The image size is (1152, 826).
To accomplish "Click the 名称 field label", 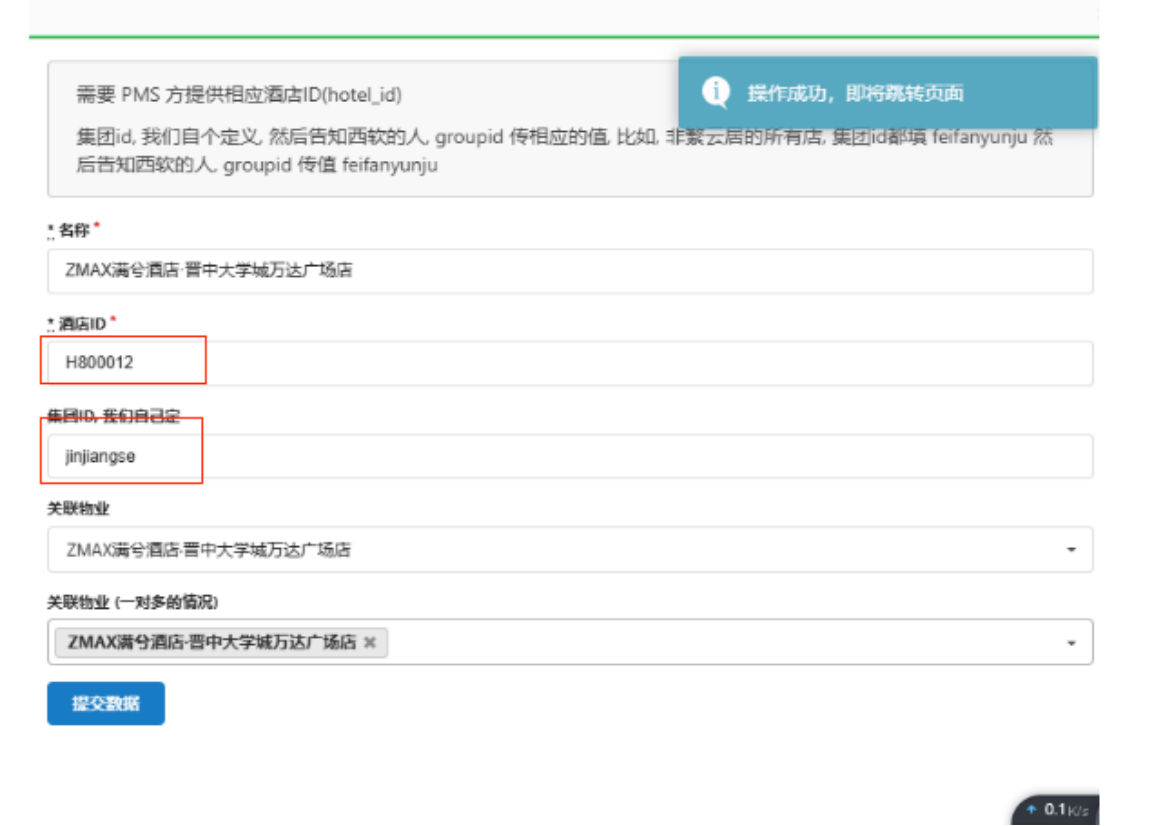I will click(x=73, y=230).
